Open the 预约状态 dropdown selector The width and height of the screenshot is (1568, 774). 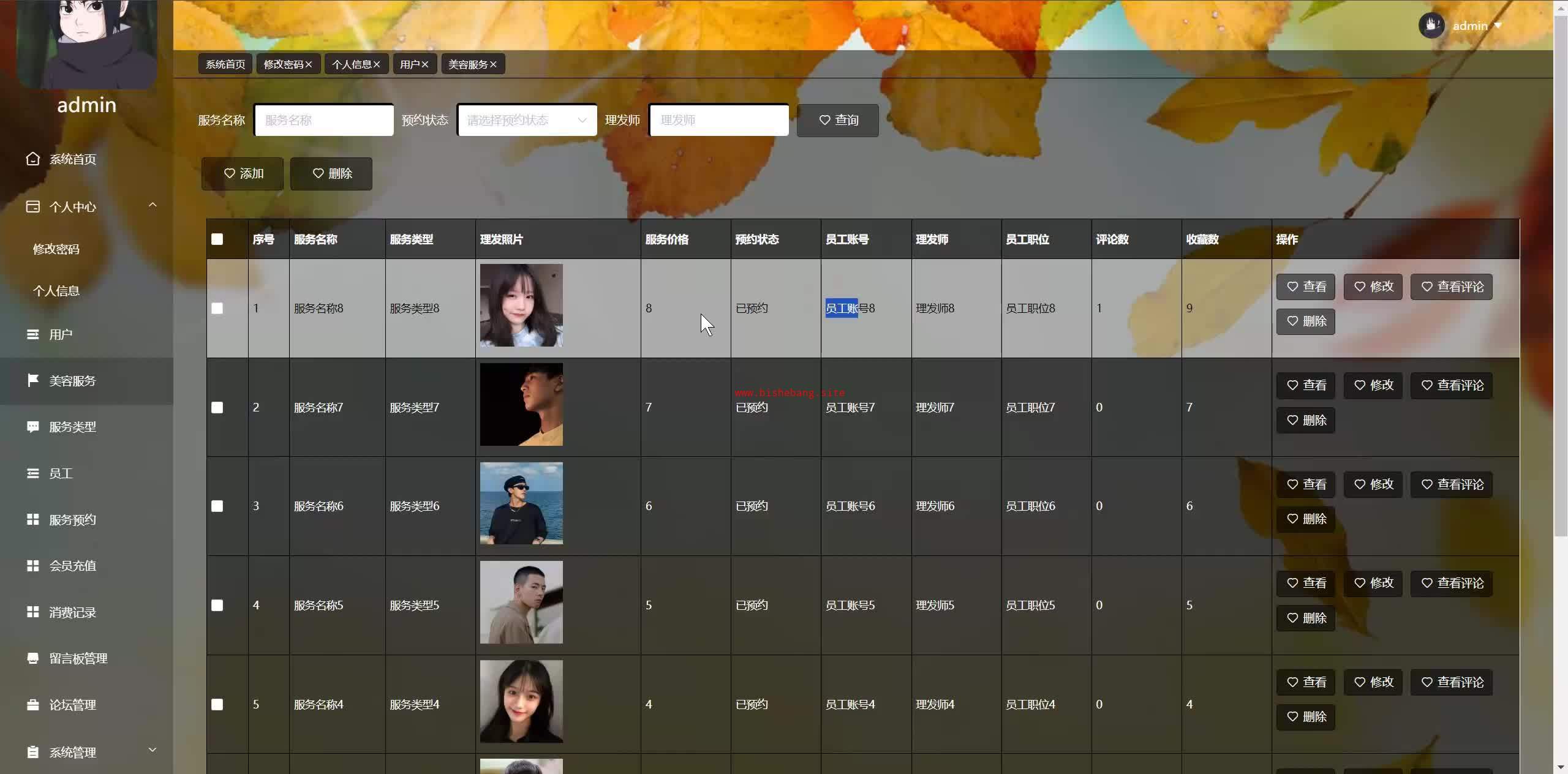click(527, 120)
